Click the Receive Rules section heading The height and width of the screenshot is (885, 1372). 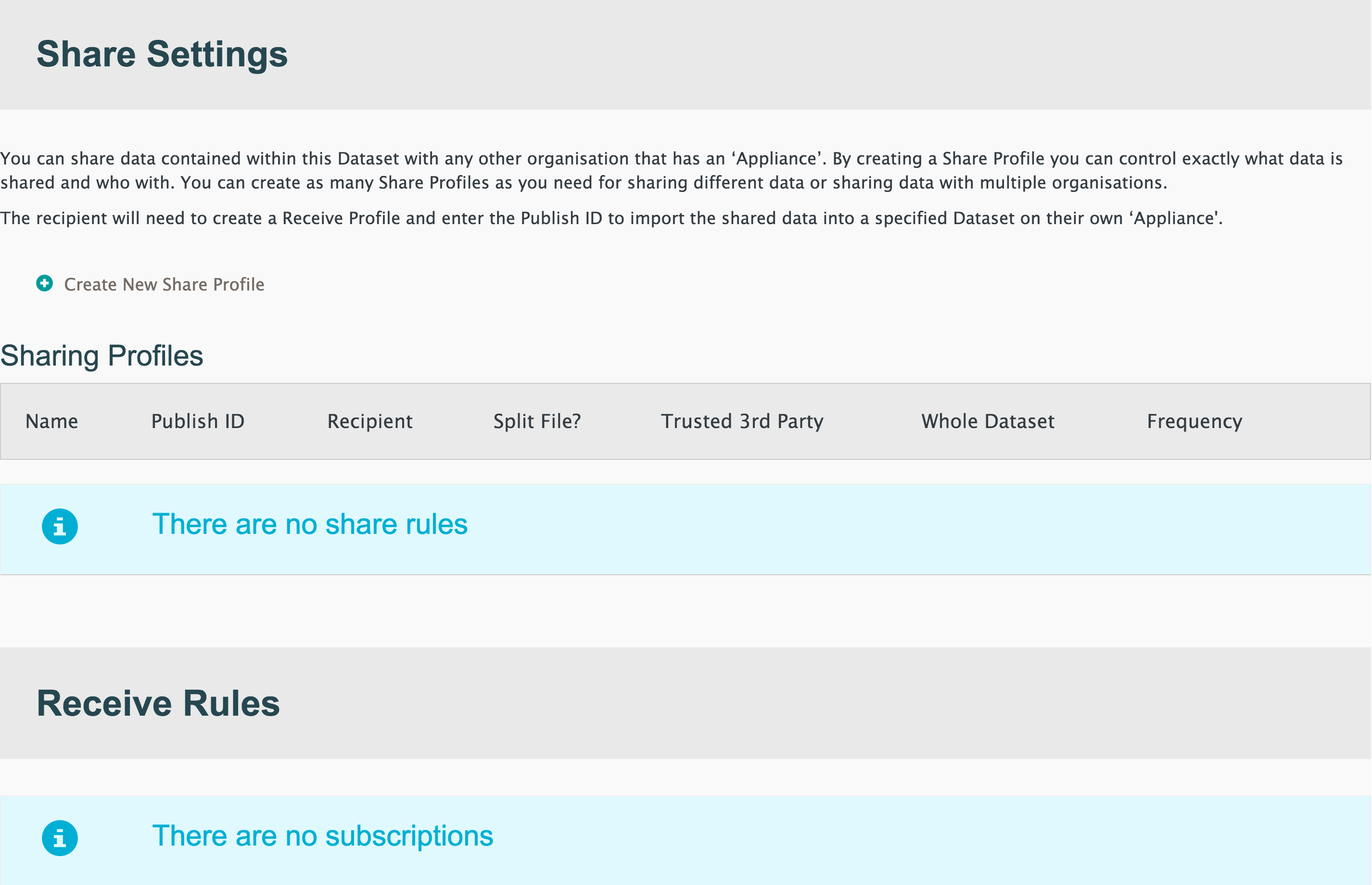(x=158, y=703)
